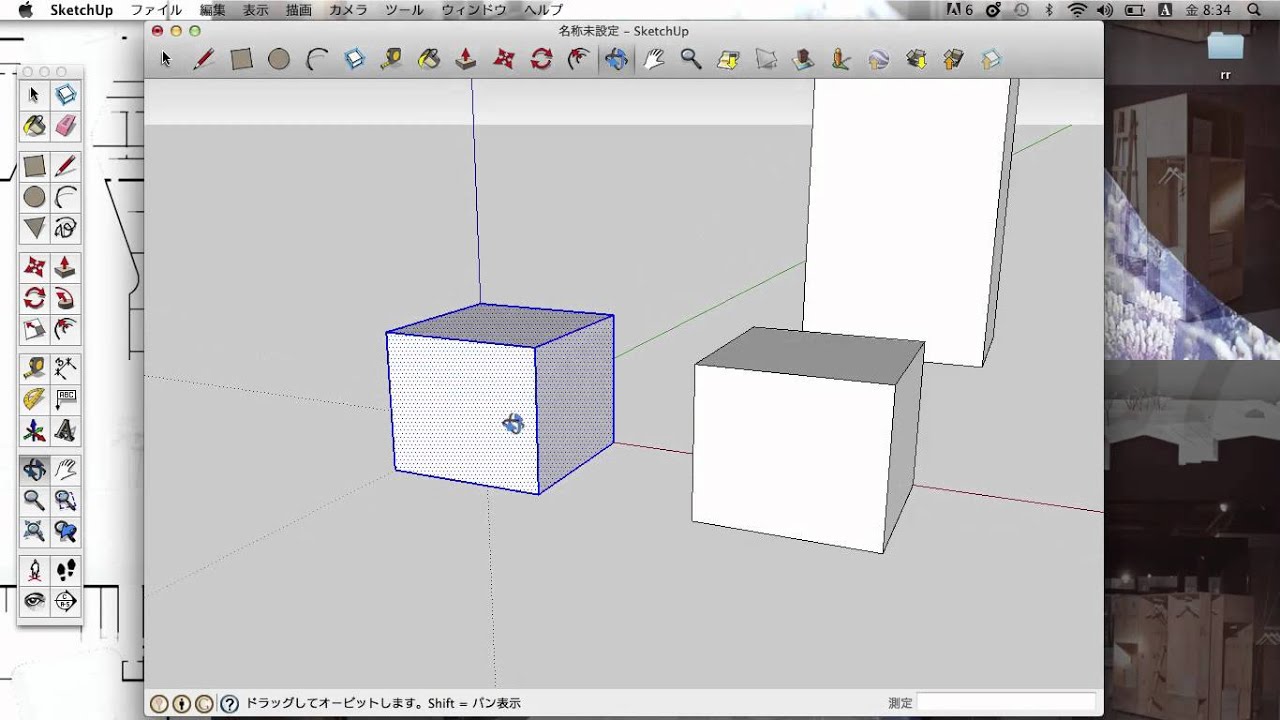This screenshot has width=1280, height=720.
Task: Choose the Axes tool in the palette
Action: [x=34, y=431]
